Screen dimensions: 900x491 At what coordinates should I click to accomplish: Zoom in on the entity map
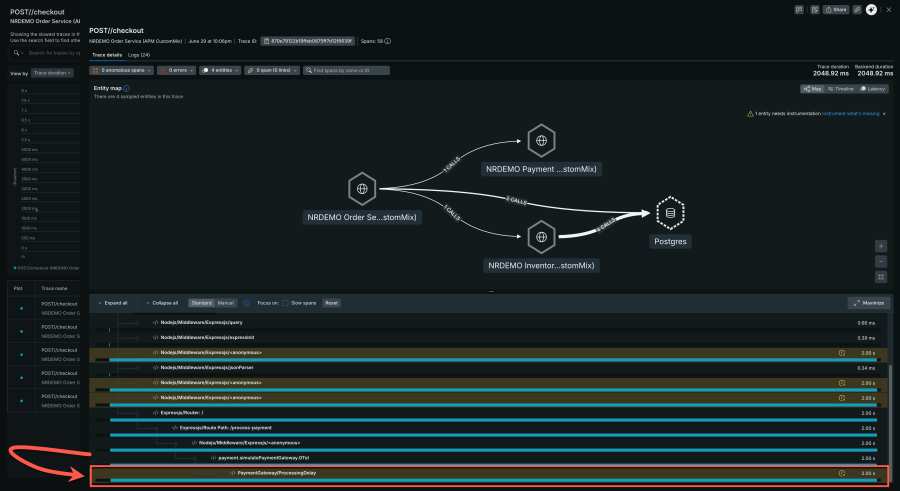coord(881,246)
